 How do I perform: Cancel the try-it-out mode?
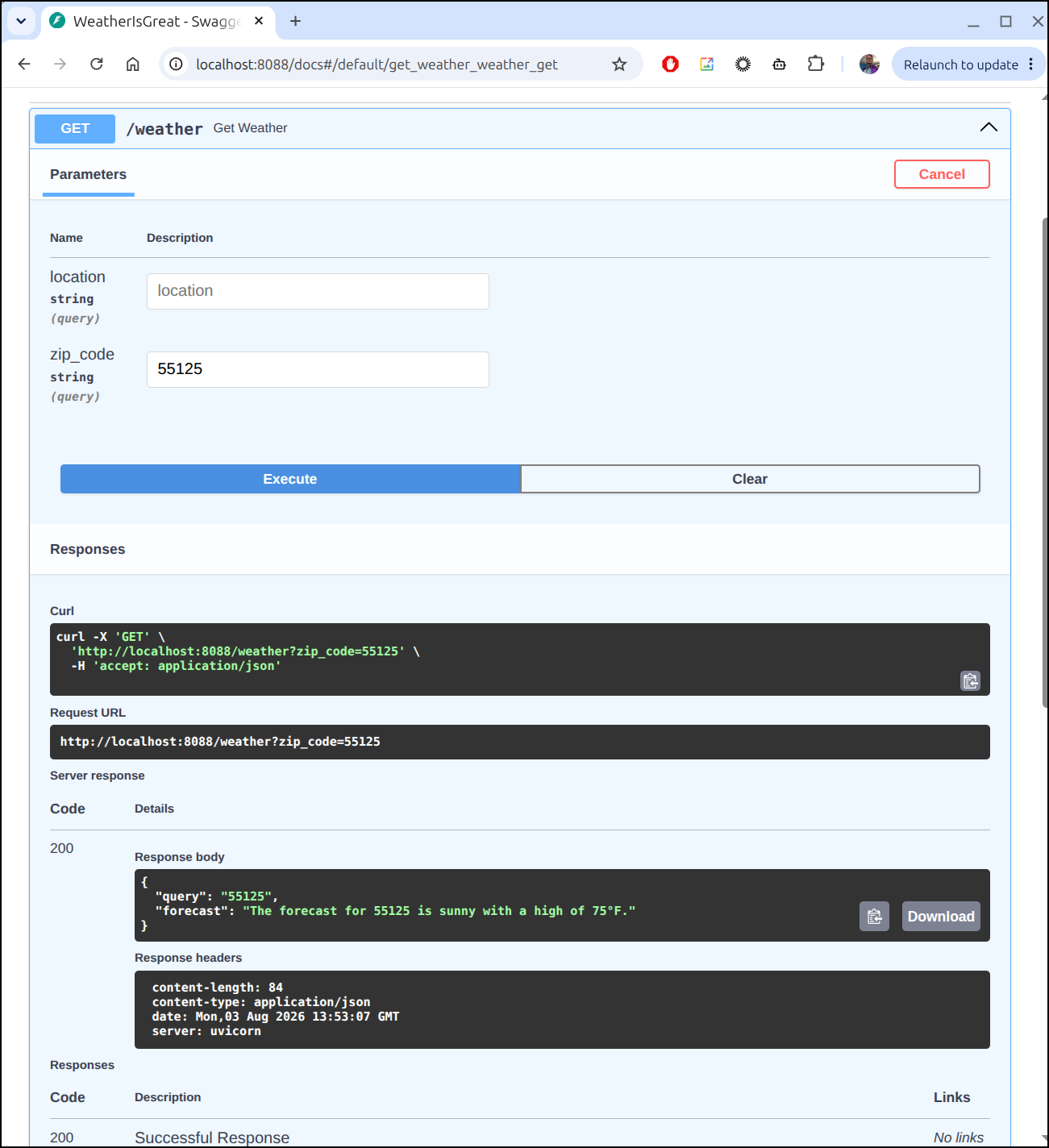point(942,174)
